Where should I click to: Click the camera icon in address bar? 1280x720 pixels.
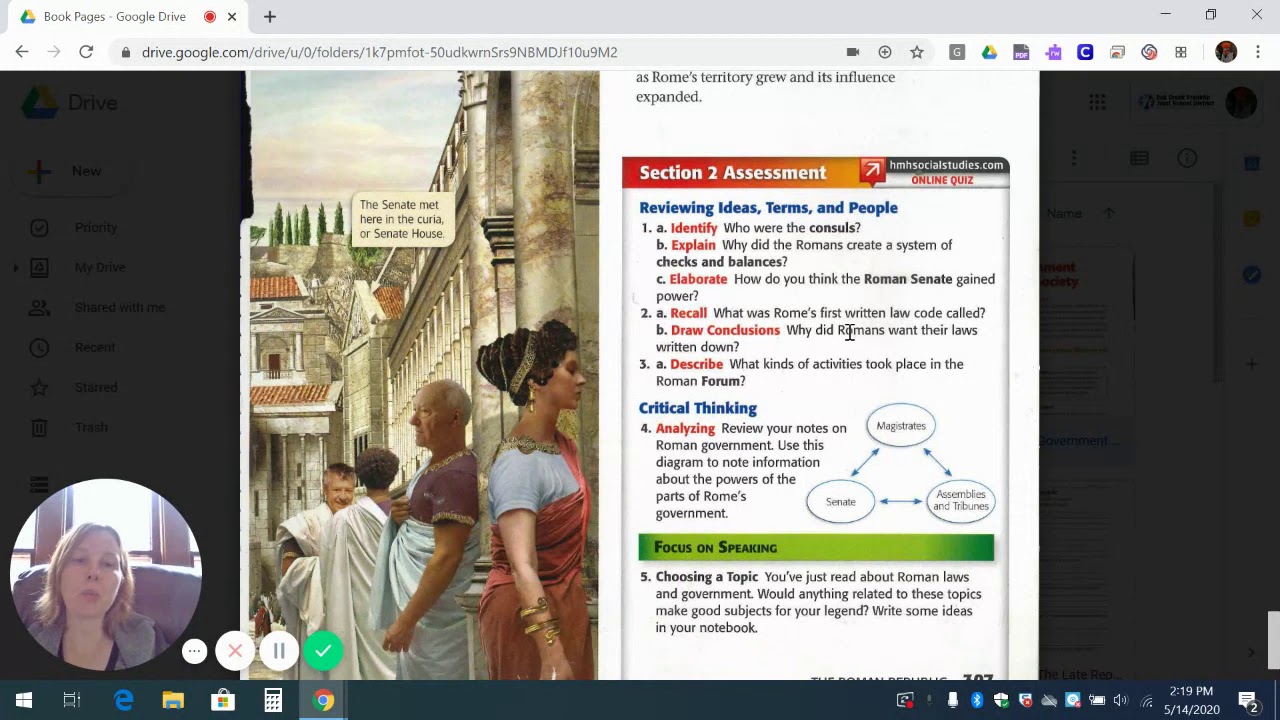(x=853, y=52)
